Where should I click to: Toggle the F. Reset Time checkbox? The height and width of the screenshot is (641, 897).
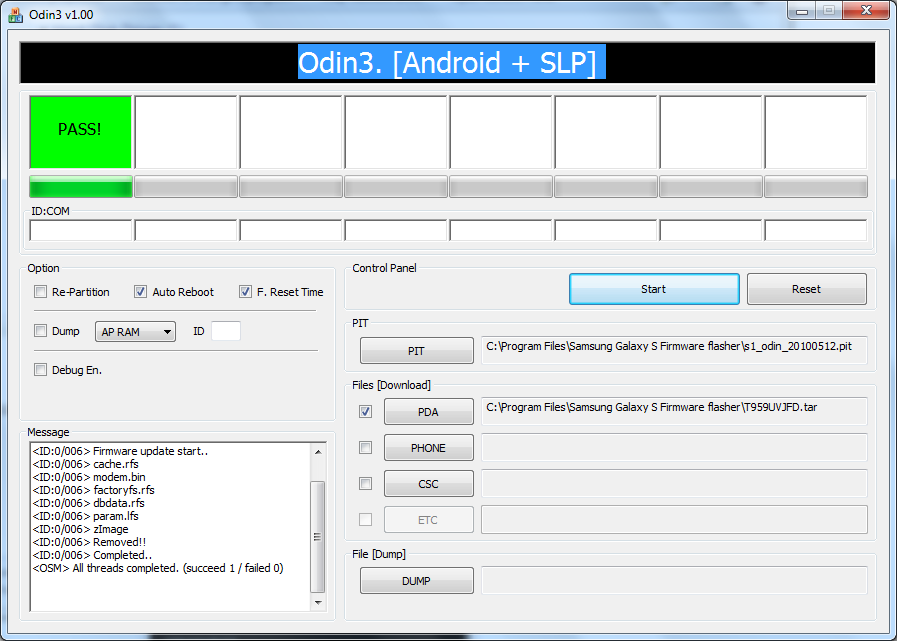point(245,292)
